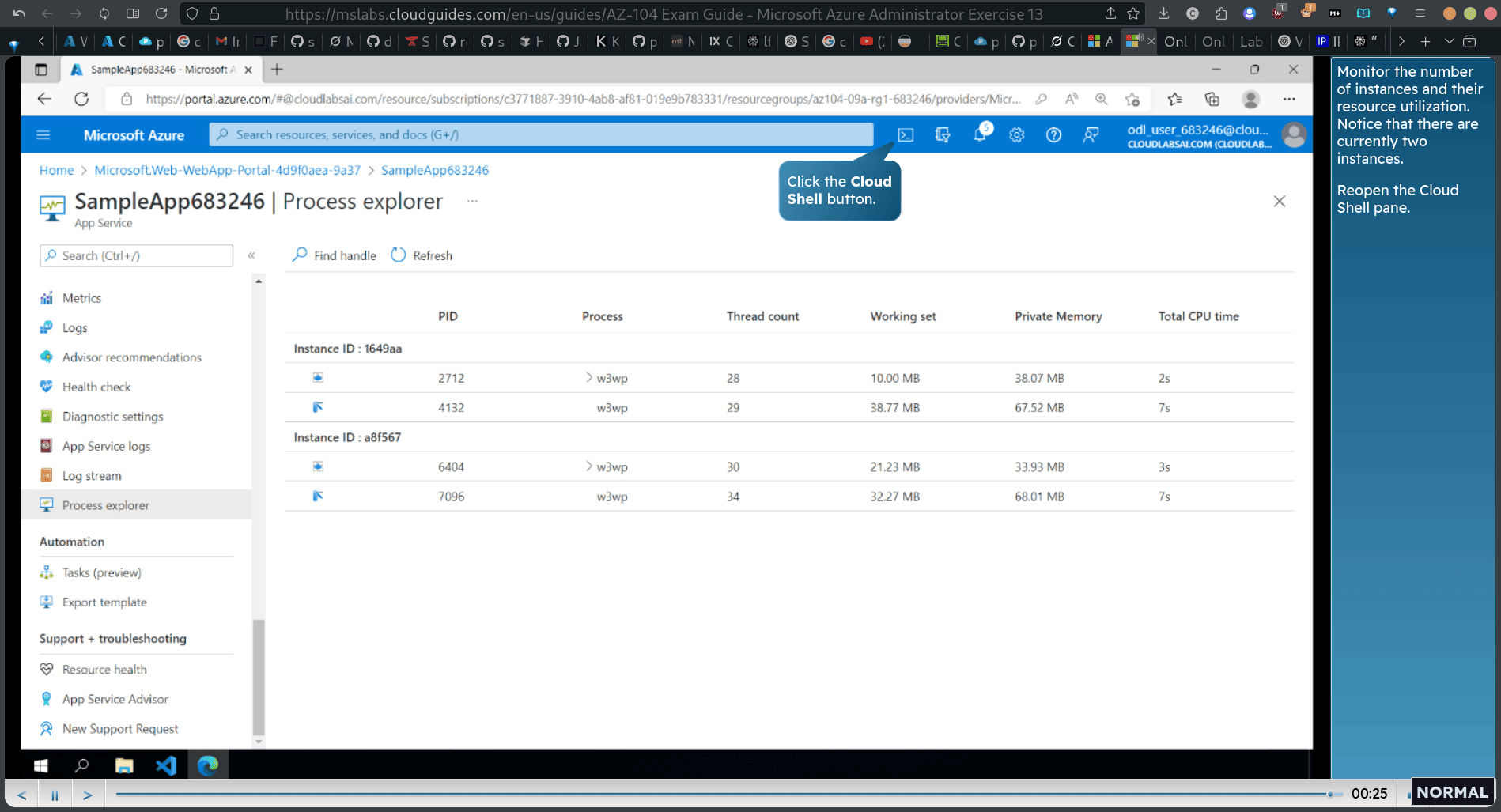Viewport: 1501px width, 812px height.
Task: Close the SampleApp683246 Edge tab
Action: pyautogui.click(x=248, y=70)
